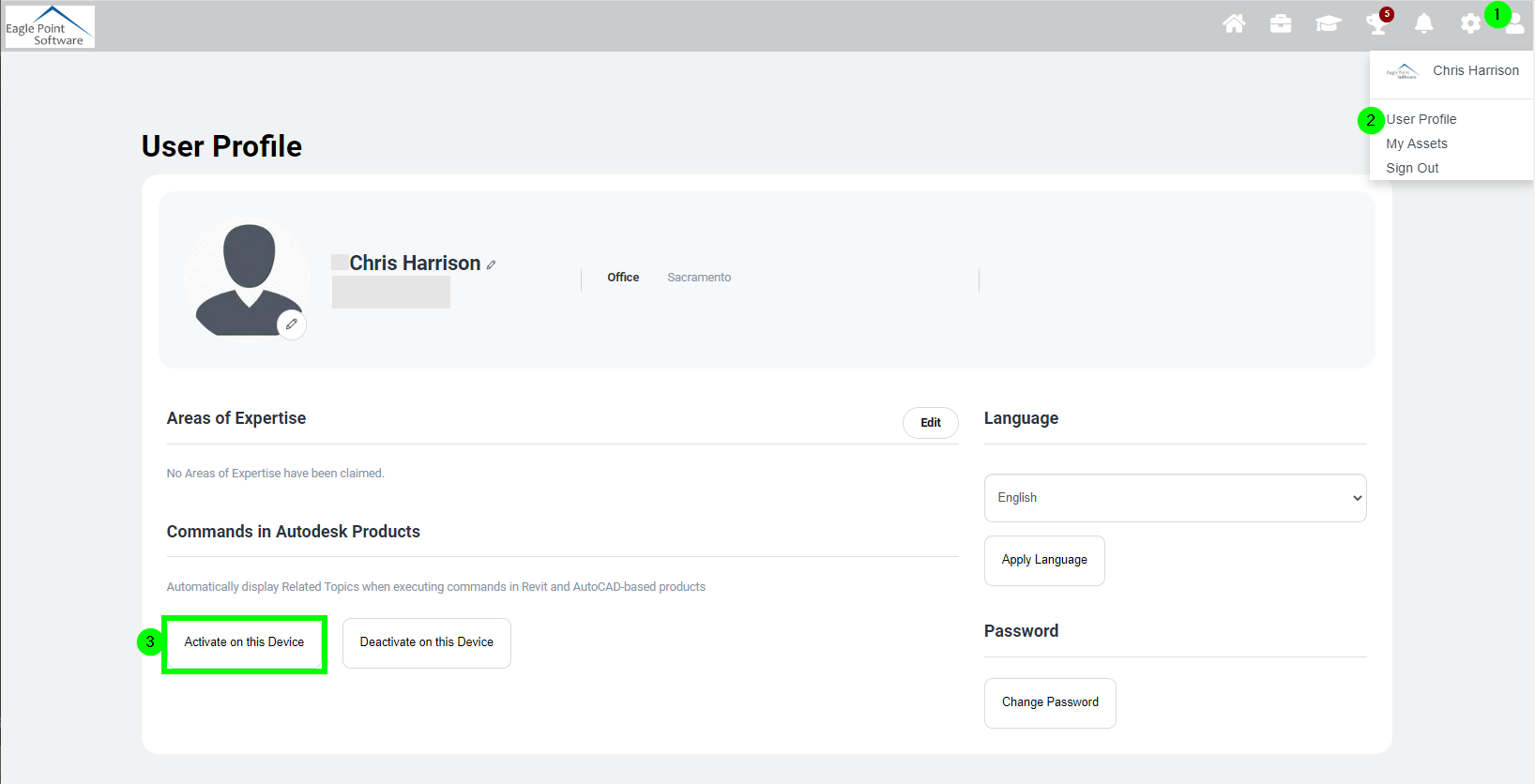Choose Sign Out from account menu
The height and width of the screenshot is (784, 1535).
(x=1412, y=168)
